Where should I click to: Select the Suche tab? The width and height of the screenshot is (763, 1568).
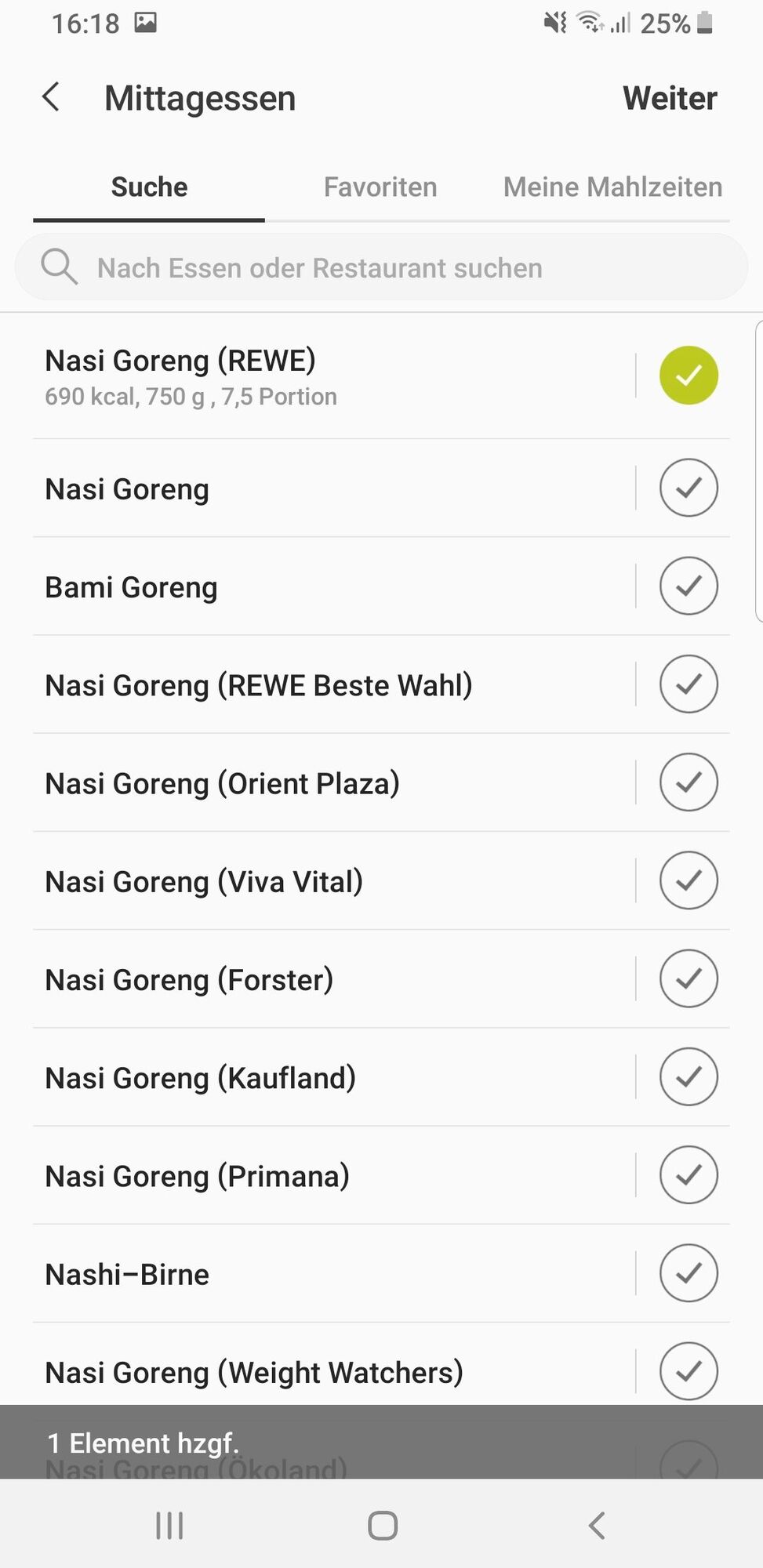[x=149, y=187]
